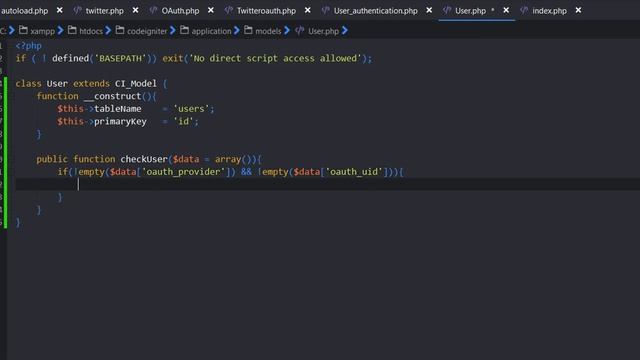Click the 'array' keyword in checkUser parameters
Image resolution: width=640 pixels, height=360 pixels.
[228, 159]
